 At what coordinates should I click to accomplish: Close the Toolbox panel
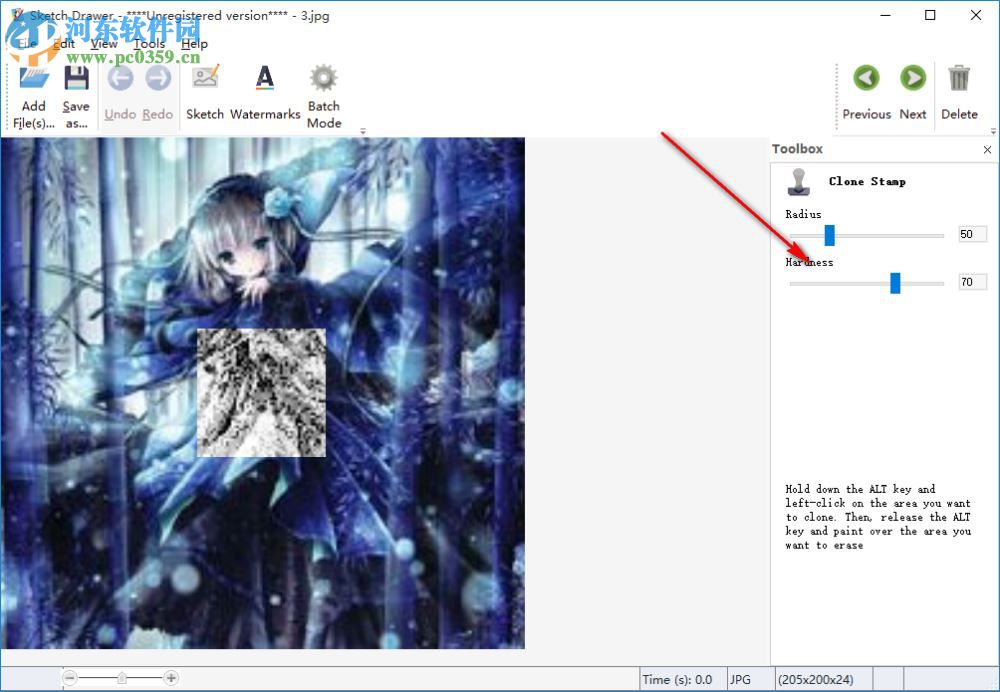point(987,149)
